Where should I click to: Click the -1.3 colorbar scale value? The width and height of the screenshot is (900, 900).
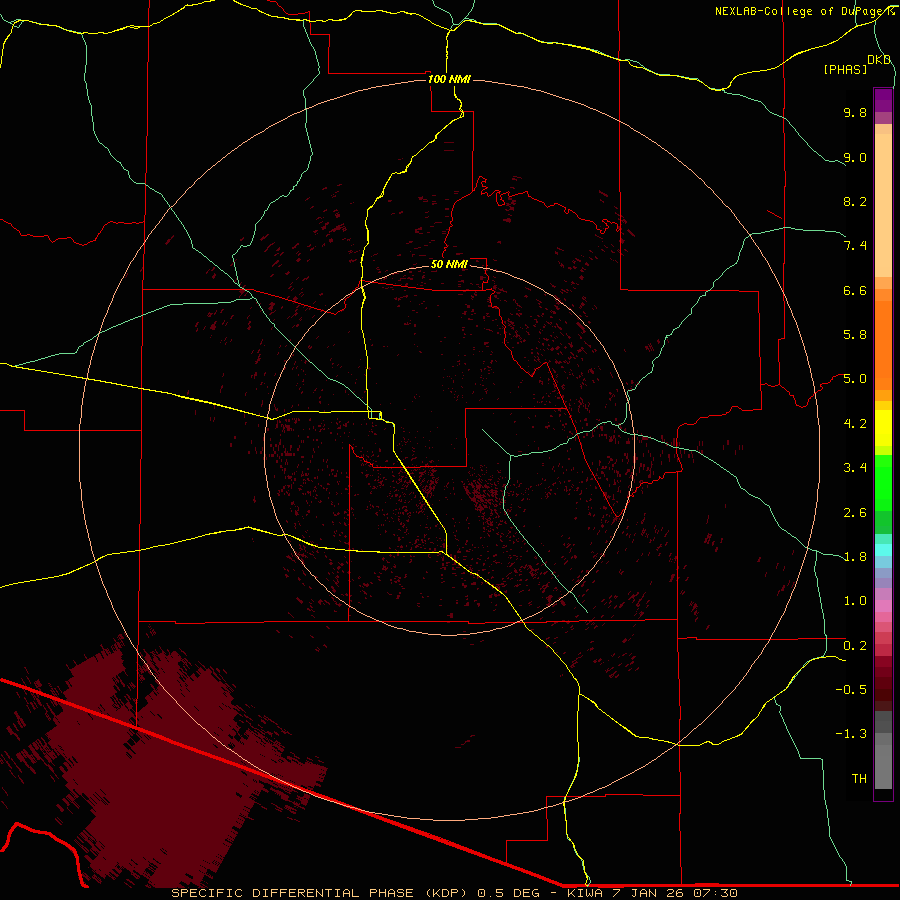[851, 734]
